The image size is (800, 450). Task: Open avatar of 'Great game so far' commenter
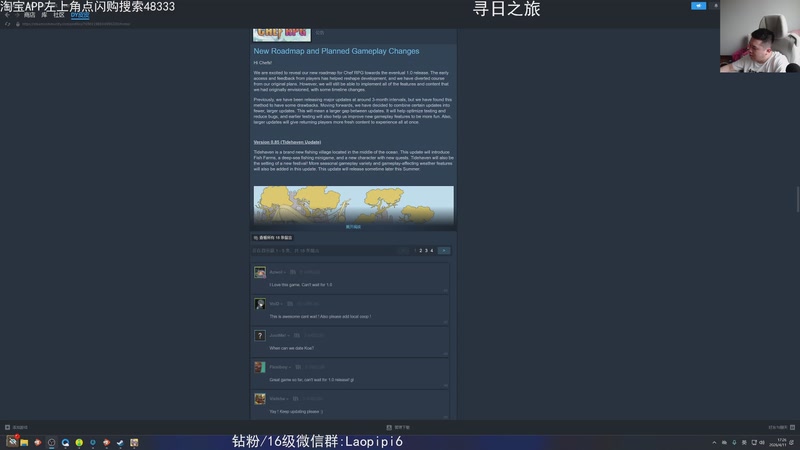(260, 367)
